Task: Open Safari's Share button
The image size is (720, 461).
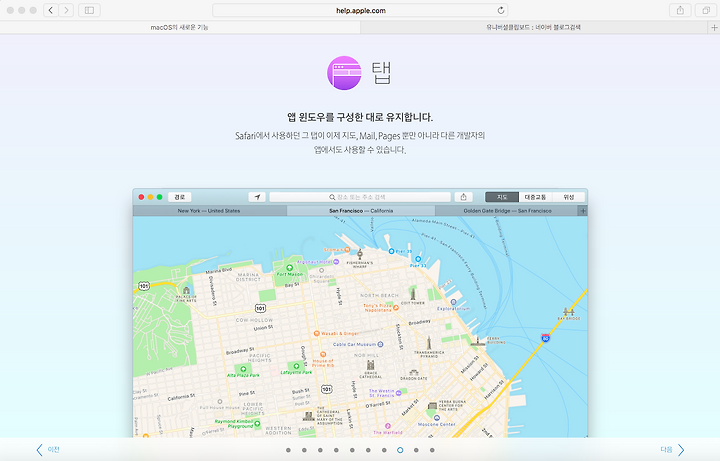Action: [x=680, y=10]
